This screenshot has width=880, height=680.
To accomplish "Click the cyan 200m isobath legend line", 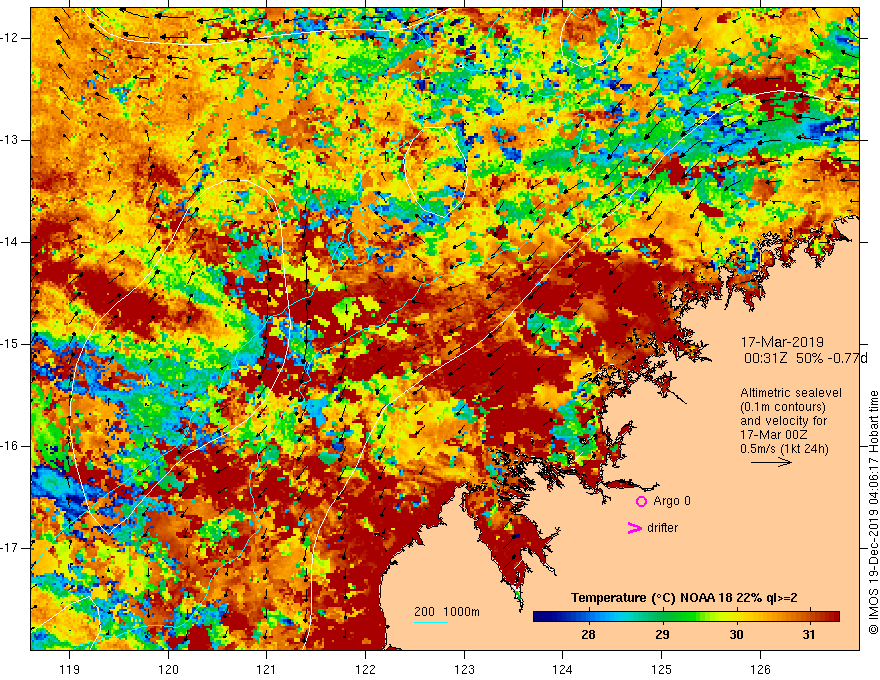I will point(431,622).
